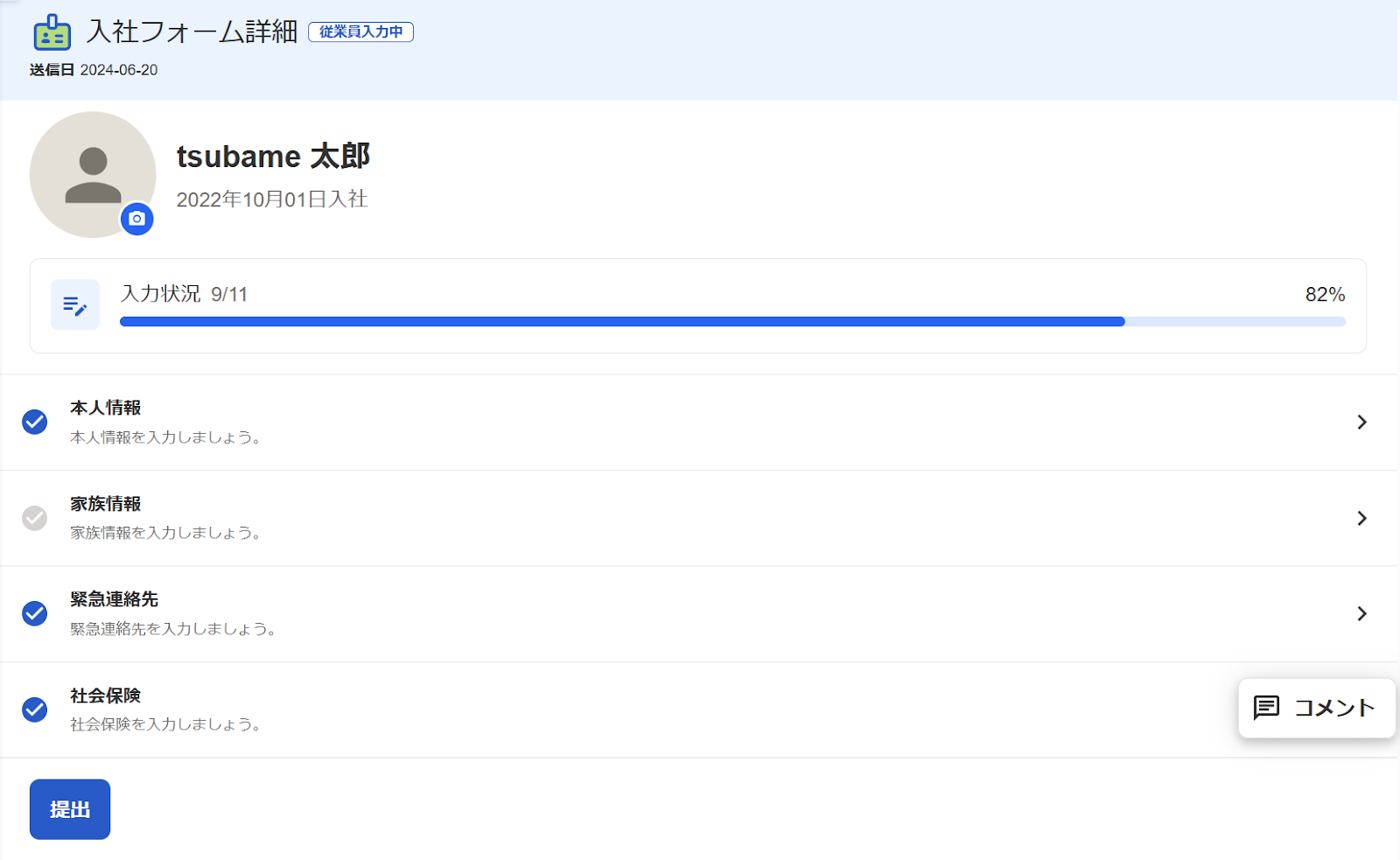Click the edit list icon beside 入力状況

75,305
